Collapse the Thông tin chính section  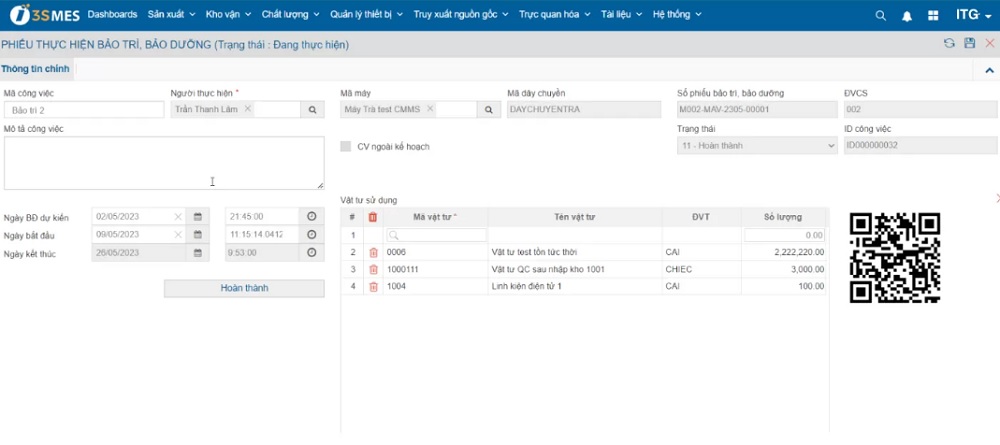pyautogui.click(x=989, y=70)
